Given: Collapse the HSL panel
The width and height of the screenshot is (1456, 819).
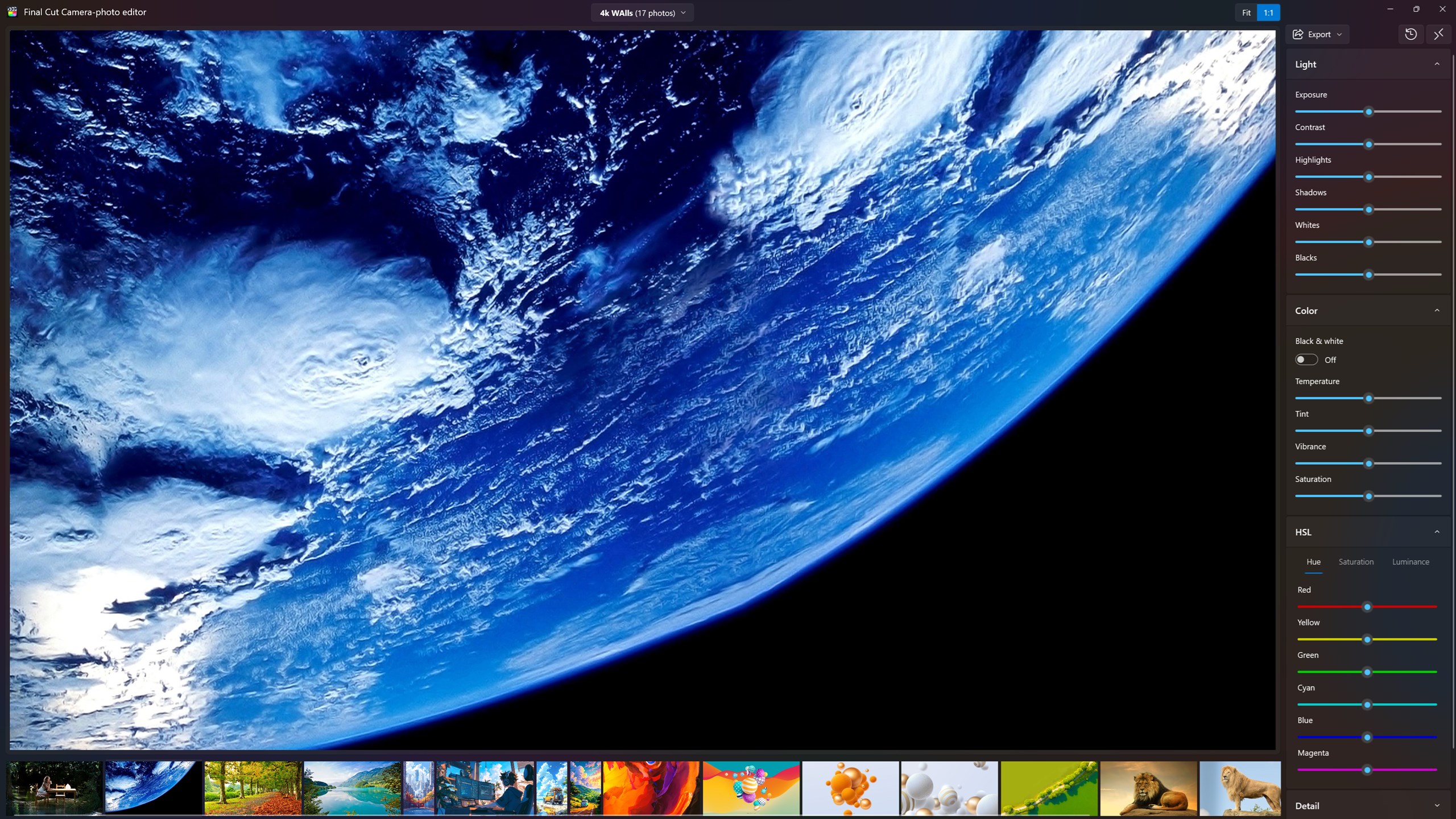Looking at the screenshot, I should pyautogui.click(x=1437, y=532).
